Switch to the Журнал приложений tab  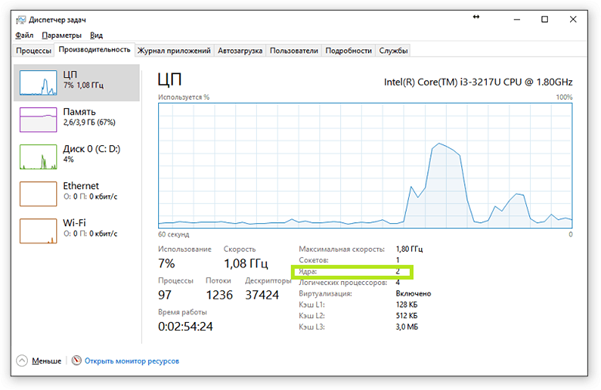174,51
